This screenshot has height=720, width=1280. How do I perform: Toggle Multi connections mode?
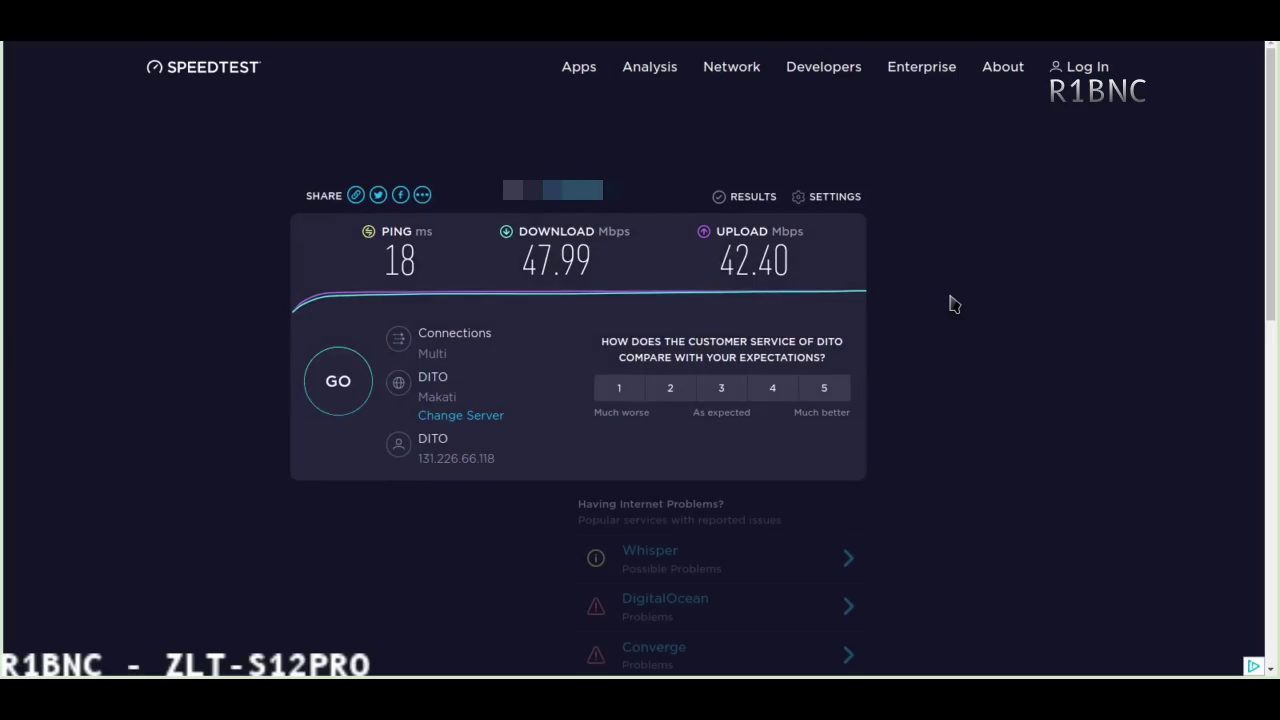(432, 354)
